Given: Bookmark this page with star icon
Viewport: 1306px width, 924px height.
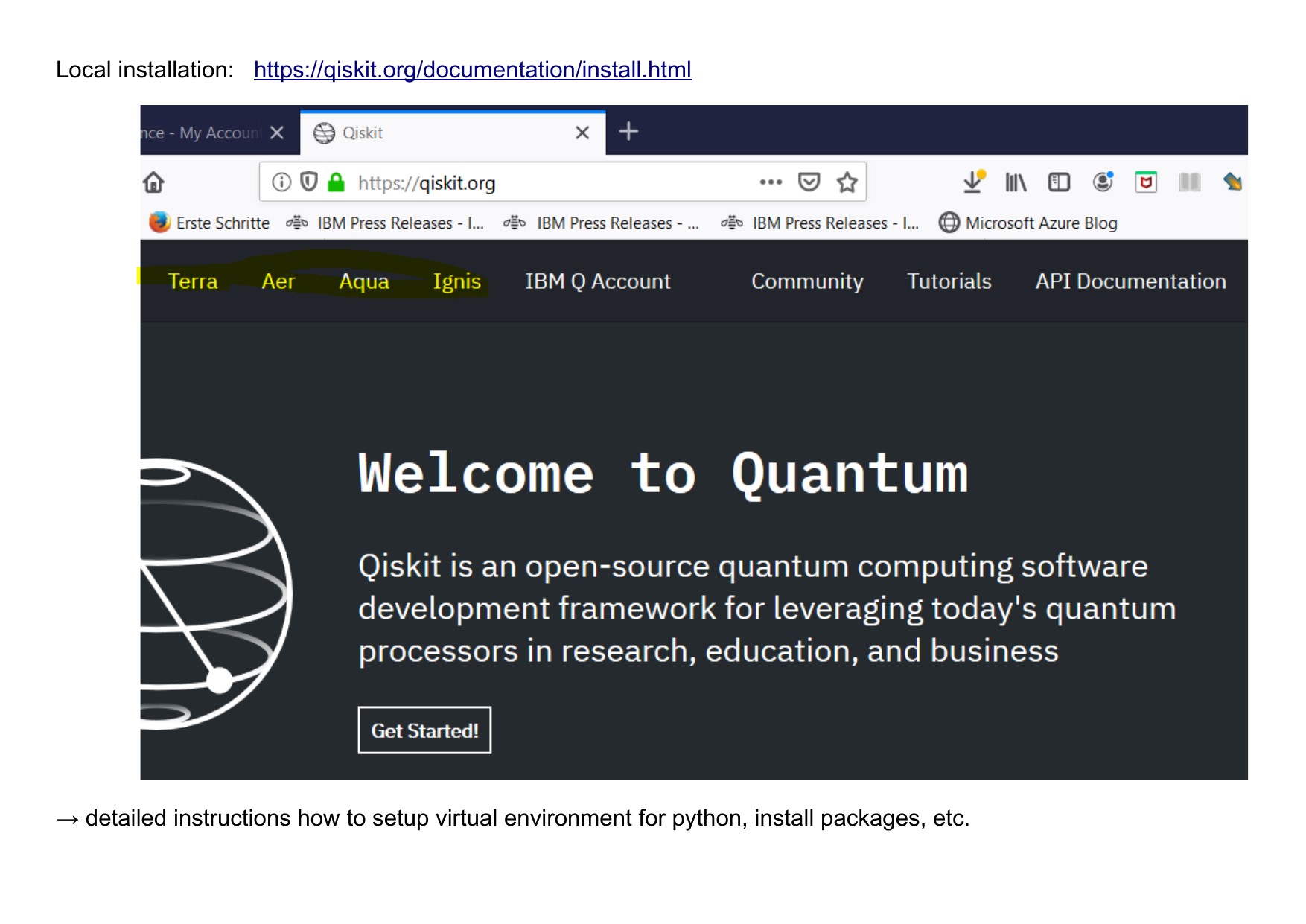Looking at the screenshot, I should (x=847, y=182).
